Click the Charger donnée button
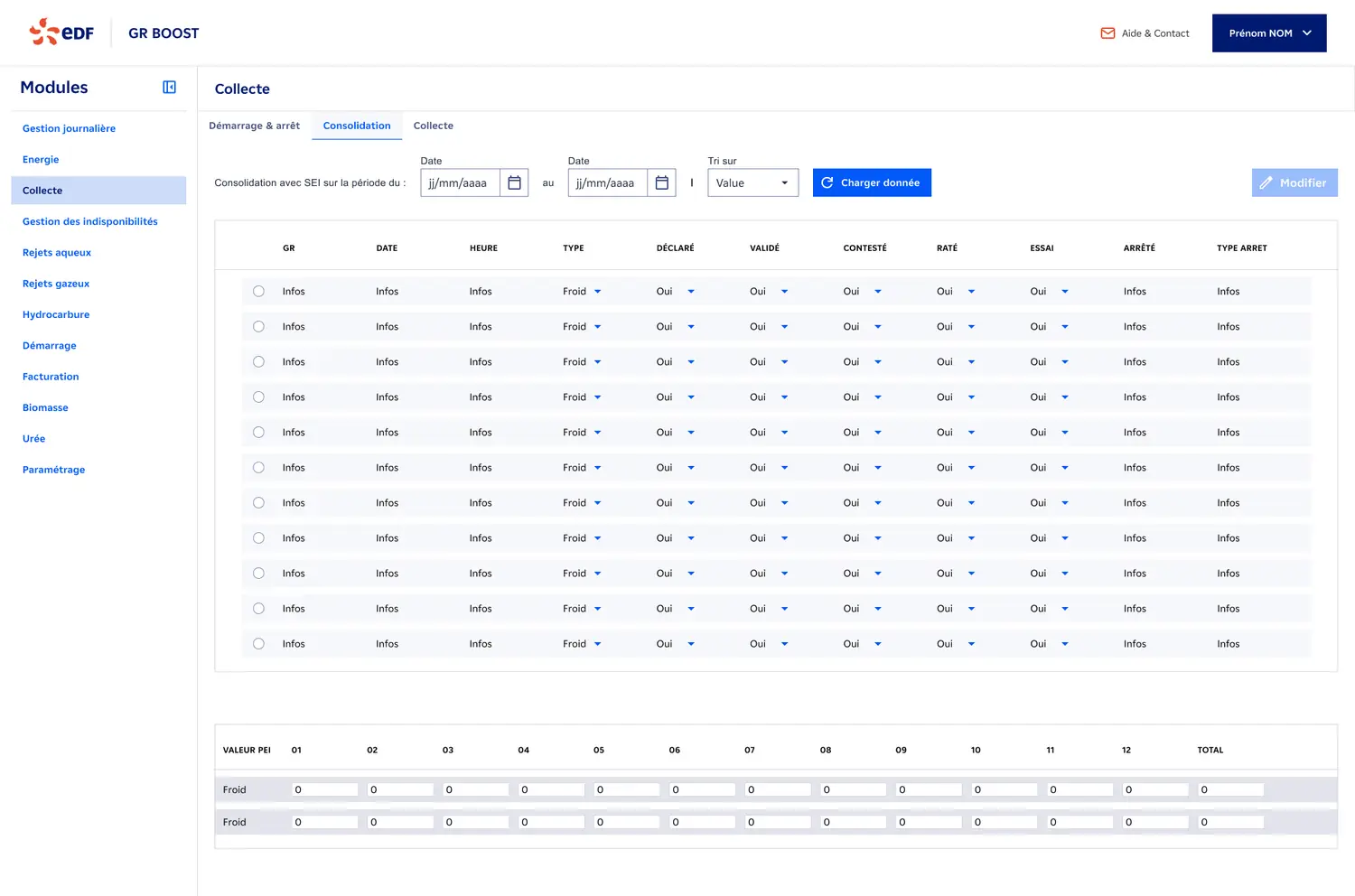1355x896 pixels. pyautogui.click(x=872, y=182)
